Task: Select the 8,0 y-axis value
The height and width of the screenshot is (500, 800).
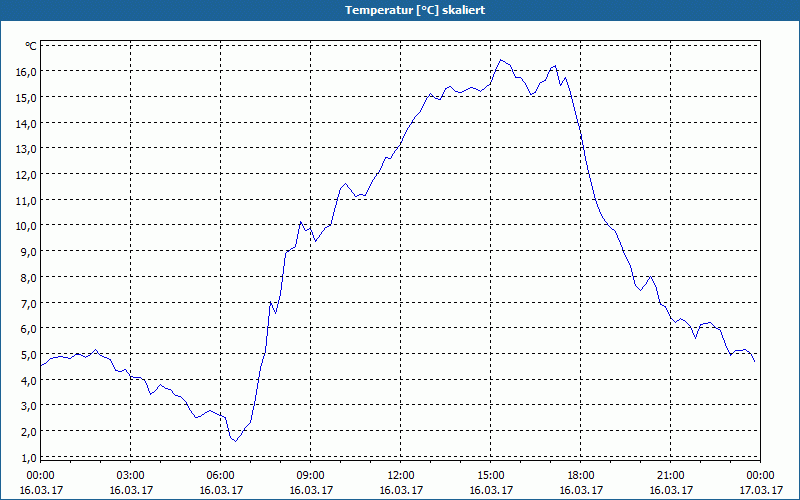Action: [x=29, y=278]
